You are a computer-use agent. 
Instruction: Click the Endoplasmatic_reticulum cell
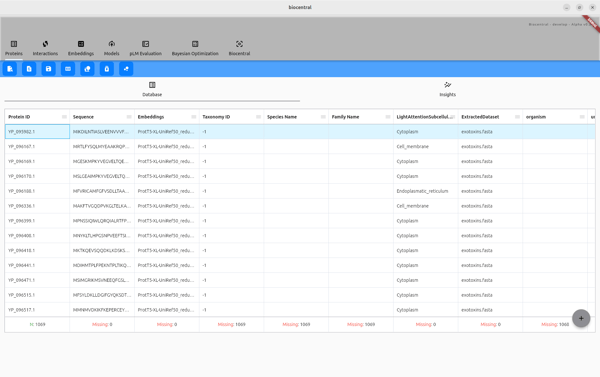[426, 191]
